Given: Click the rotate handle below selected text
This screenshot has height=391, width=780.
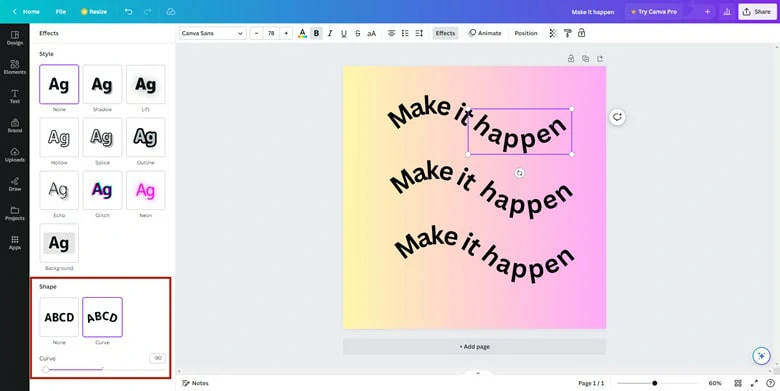Looking at the screenshot, I should click(x=519, y=173).
